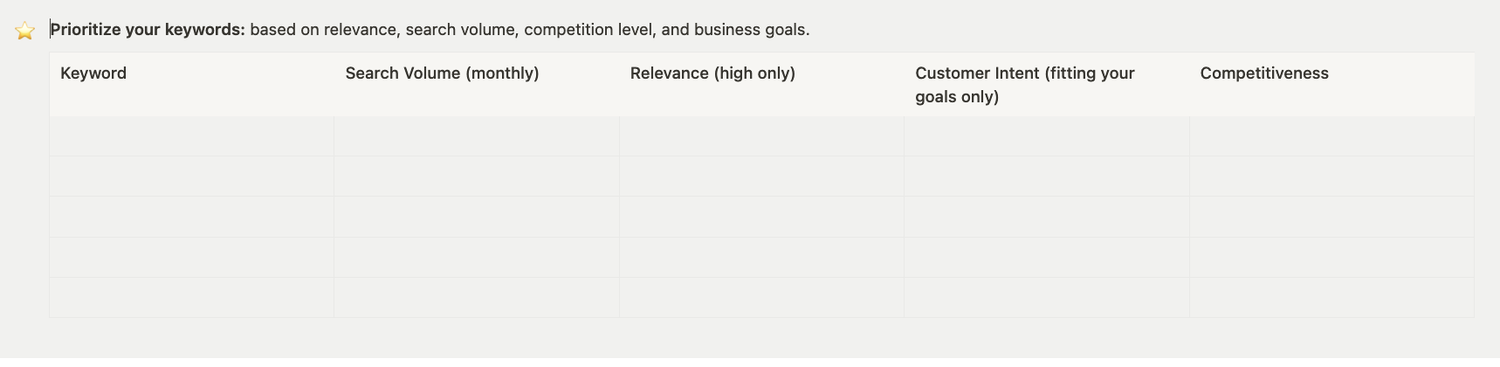Click first empty cell under Search Volume
The image size is (1500, 367).
(477, 136)
